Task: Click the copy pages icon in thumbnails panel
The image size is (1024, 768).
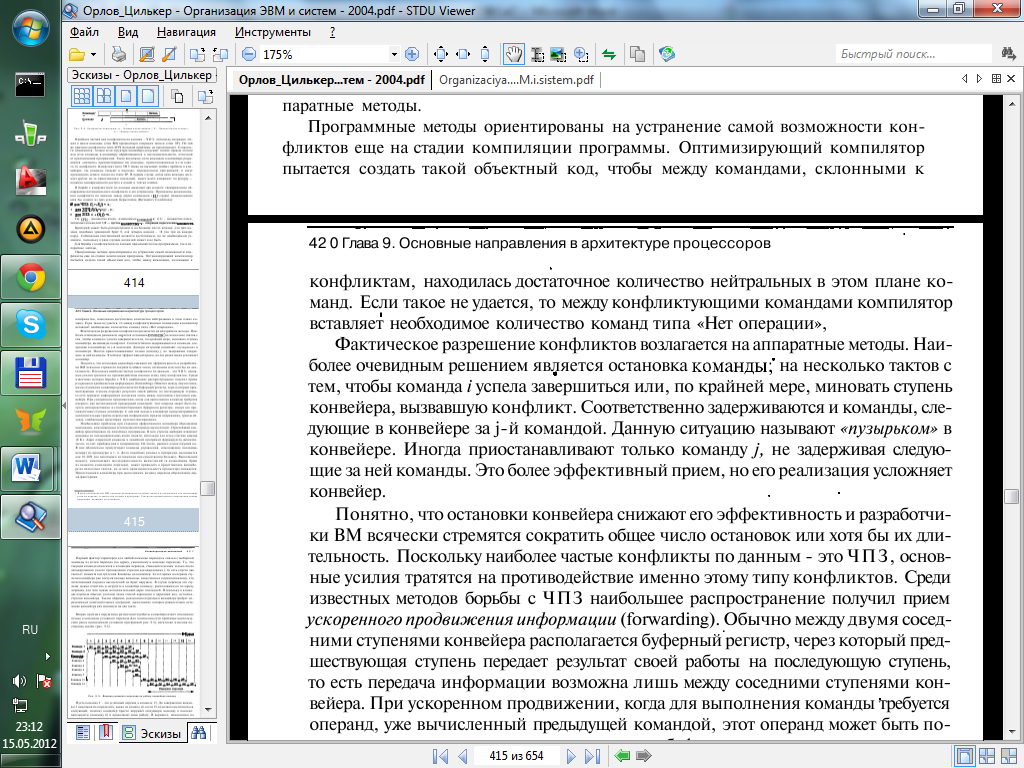Action: pyautogui.click(x=177, y=97)
